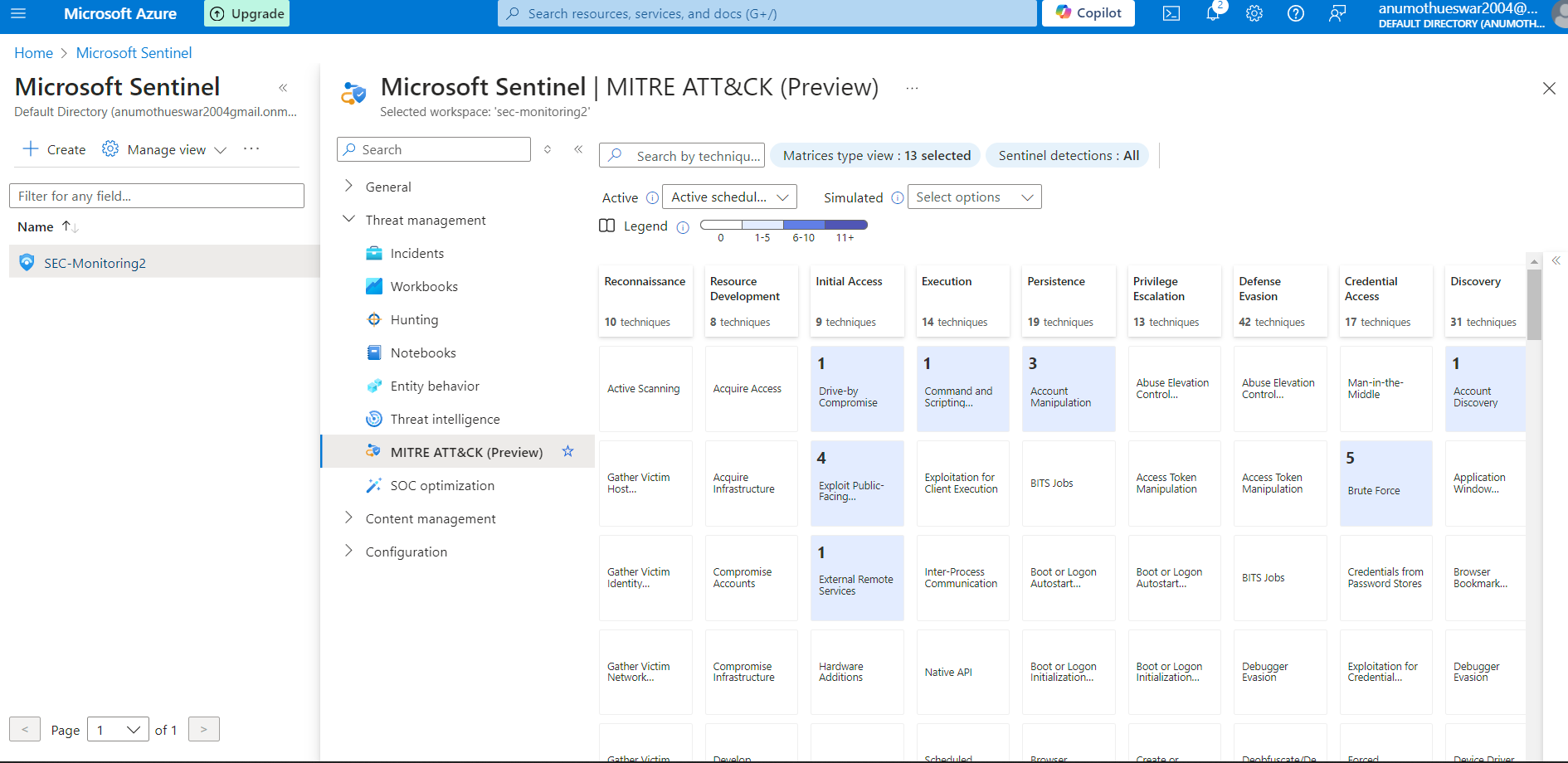Image resolution: width=1568 pixels, height=763 pixels.
Task: Click the info icon next to Simulated
Action: click(x=897, y=197)
